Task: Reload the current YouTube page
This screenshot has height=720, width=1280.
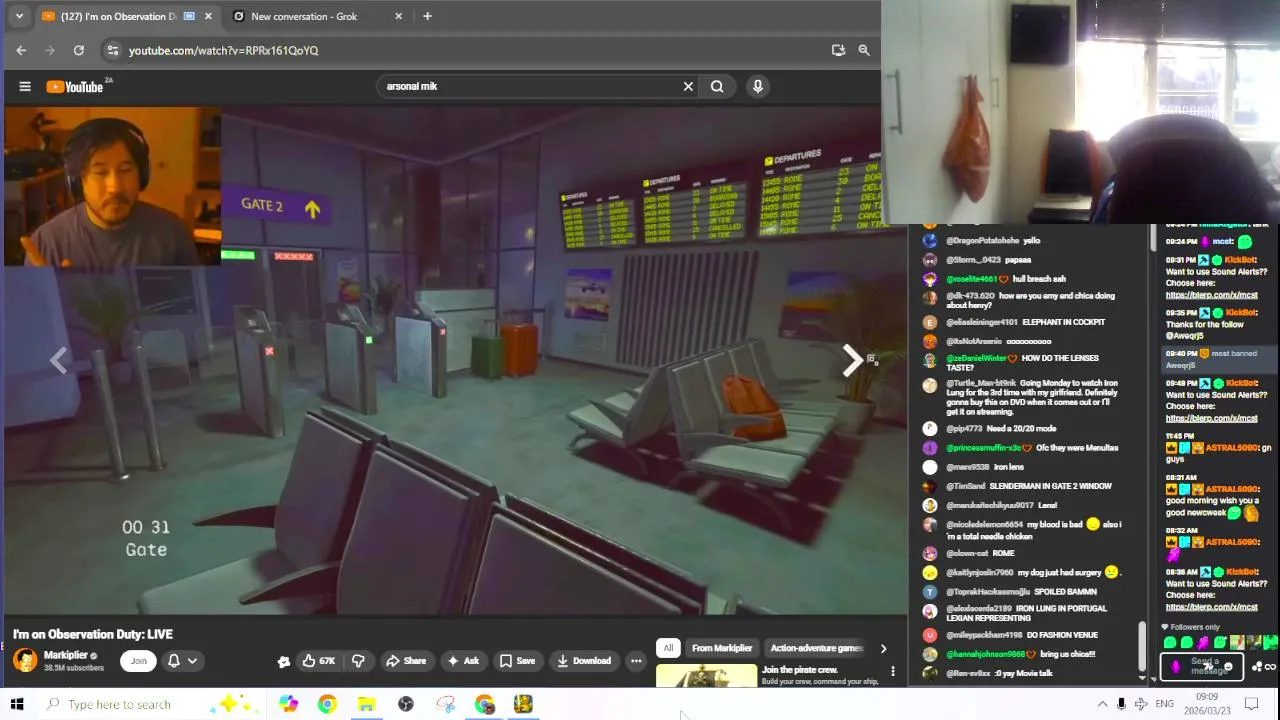Action: point(79,50)
